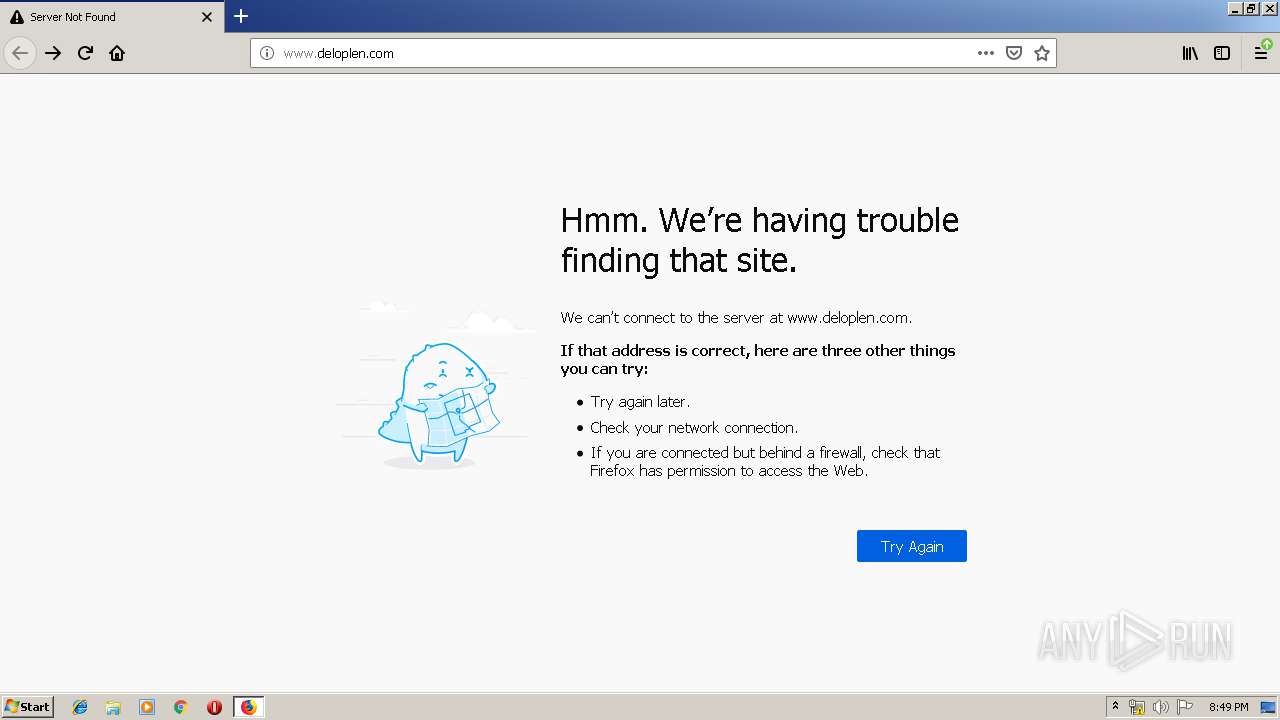This screenshot has height=720, width=1280.
Task: Save page to Pocket
Action: pos(1014,53)
